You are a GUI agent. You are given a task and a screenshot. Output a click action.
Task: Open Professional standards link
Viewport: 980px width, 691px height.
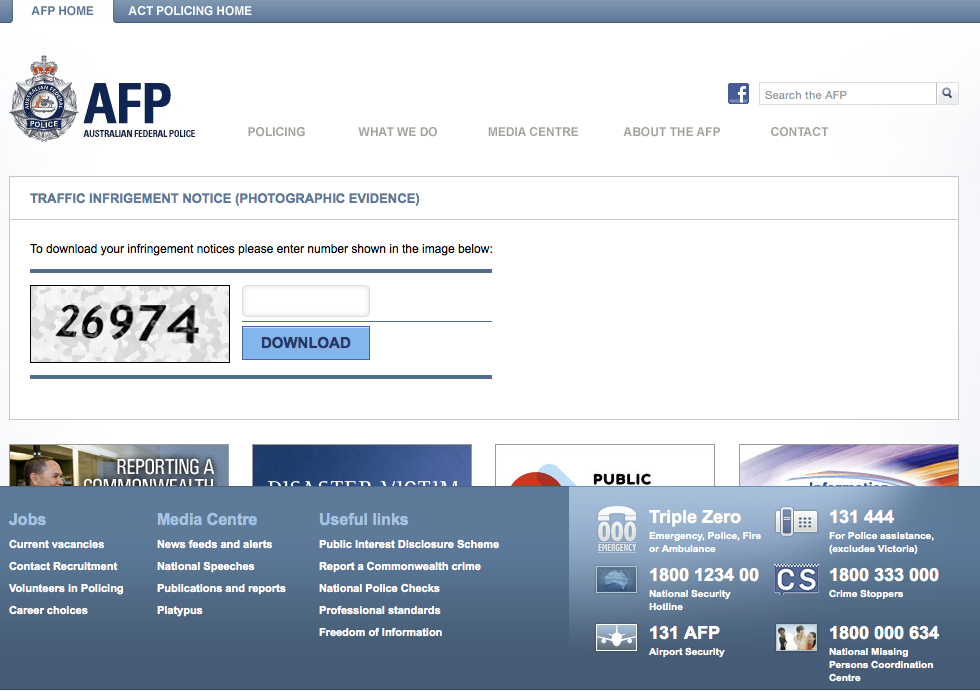tap(379, 610)
